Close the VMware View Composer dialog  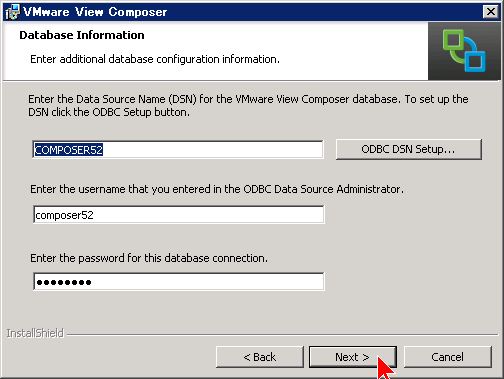[491, 12]
